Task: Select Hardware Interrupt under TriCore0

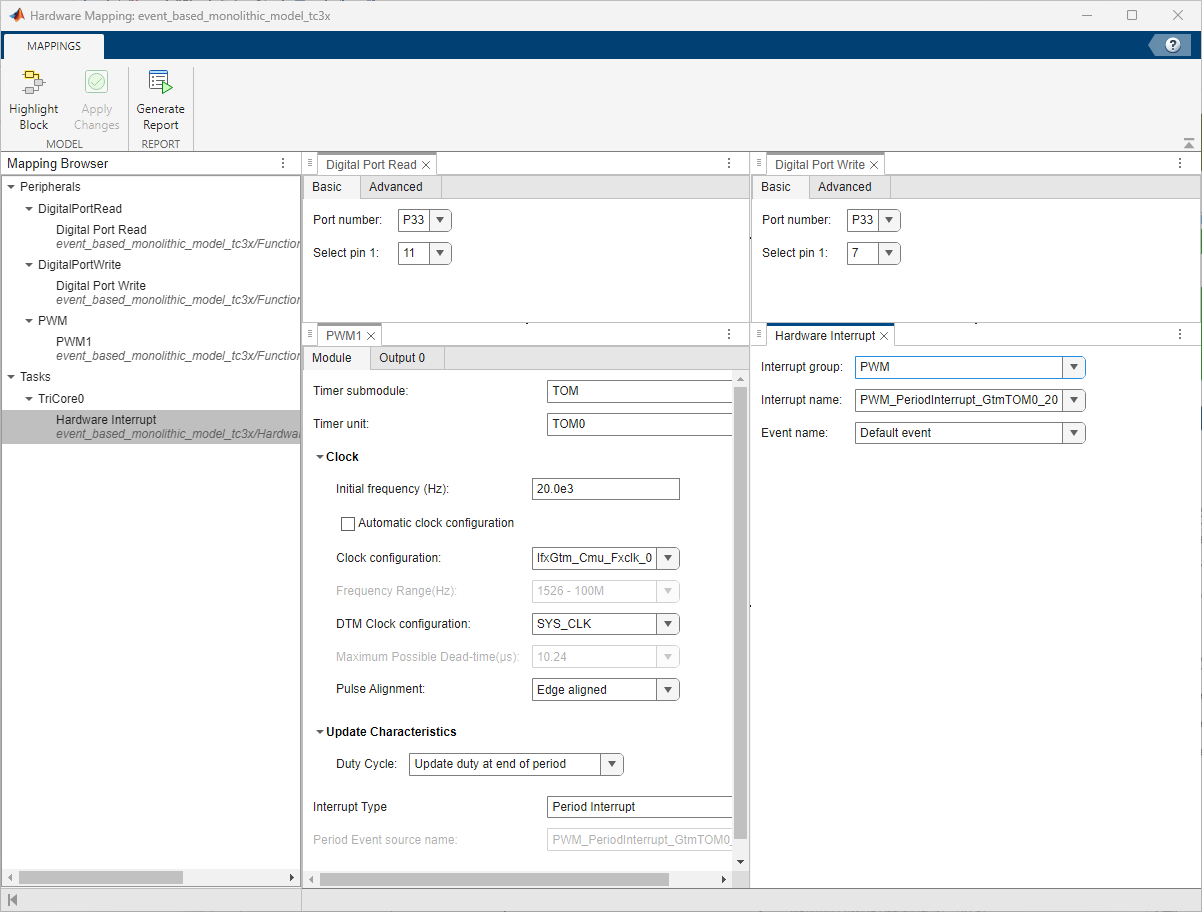Action: 106,419
